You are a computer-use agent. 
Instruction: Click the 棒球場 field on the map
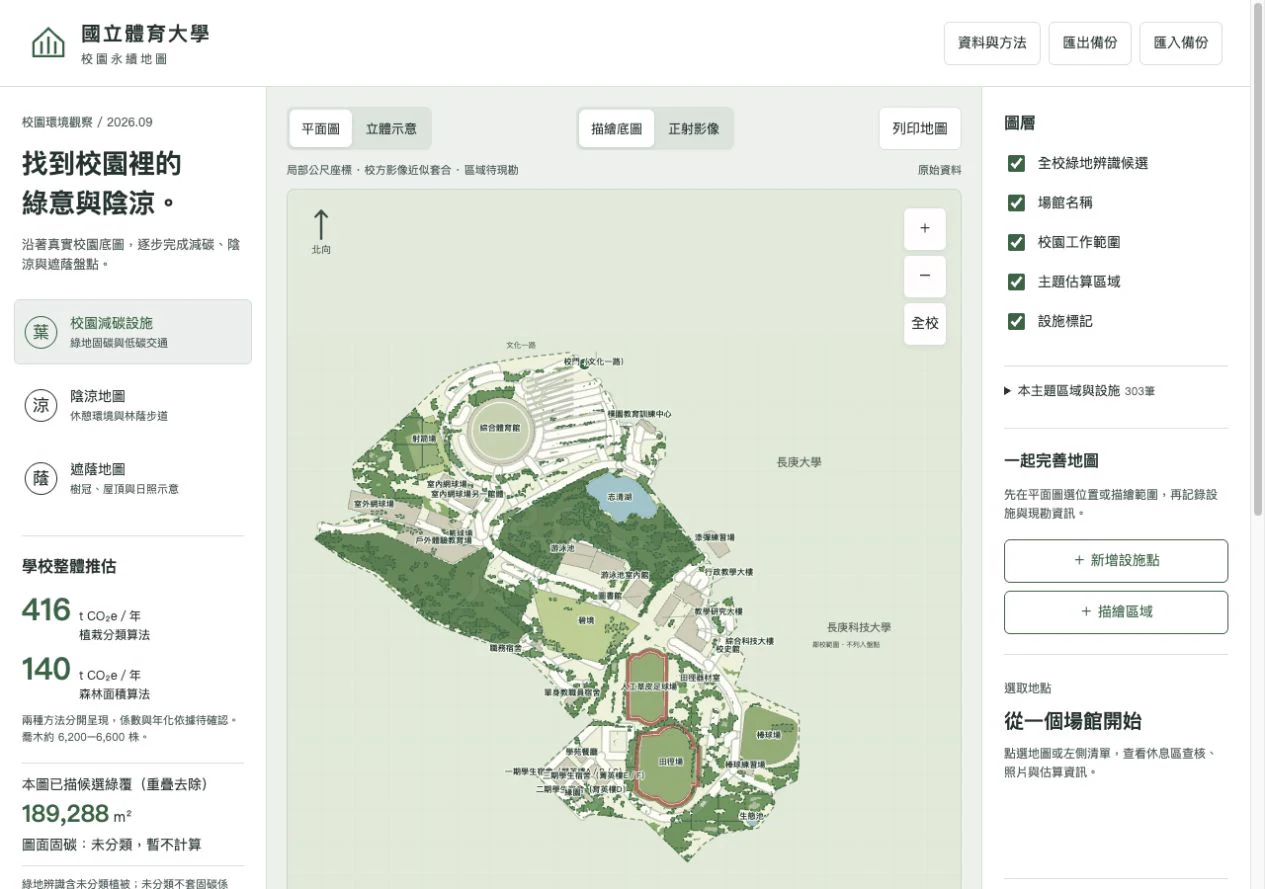(768, 735)
